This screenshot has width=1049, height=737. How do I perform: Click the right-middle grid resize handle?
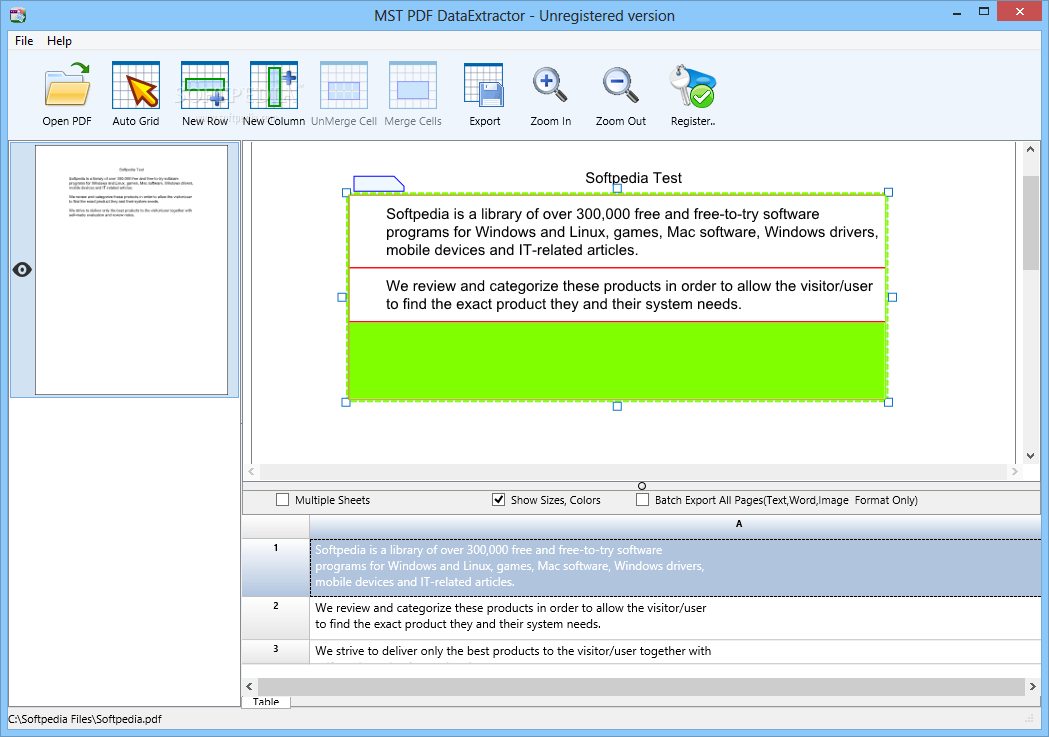pos(892,297)
